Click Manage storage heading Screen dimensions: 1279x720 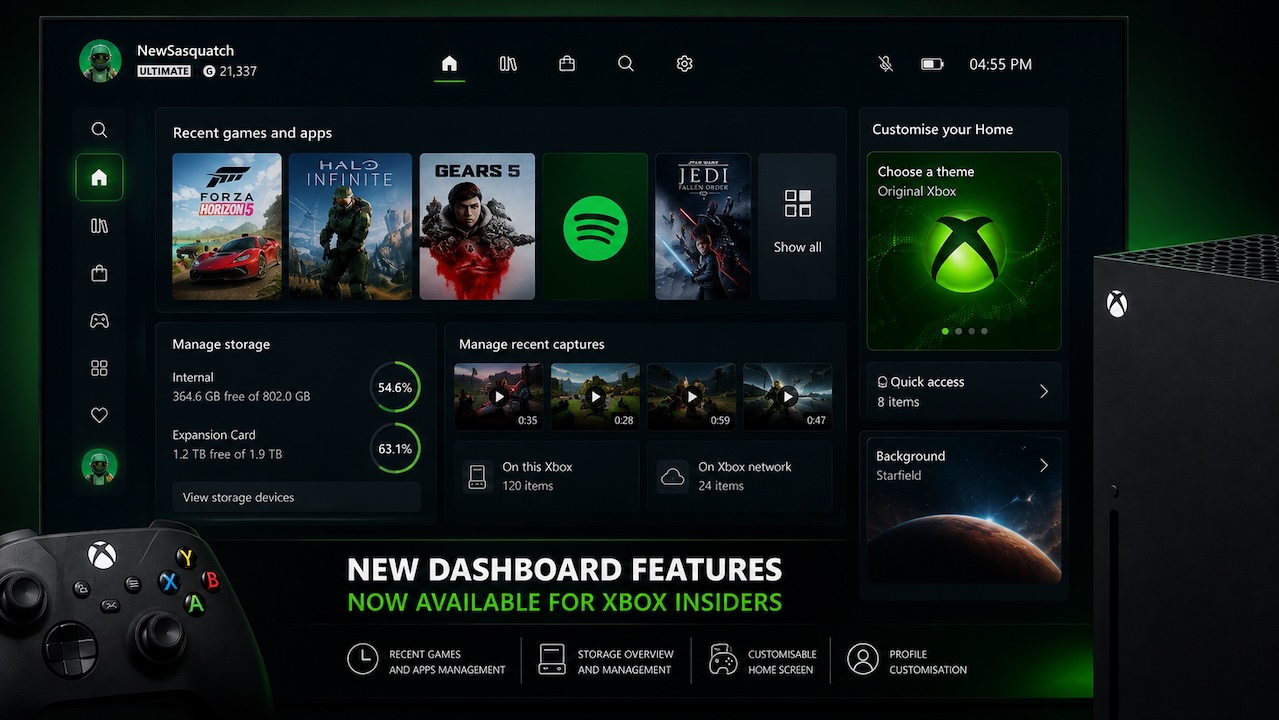221,344
